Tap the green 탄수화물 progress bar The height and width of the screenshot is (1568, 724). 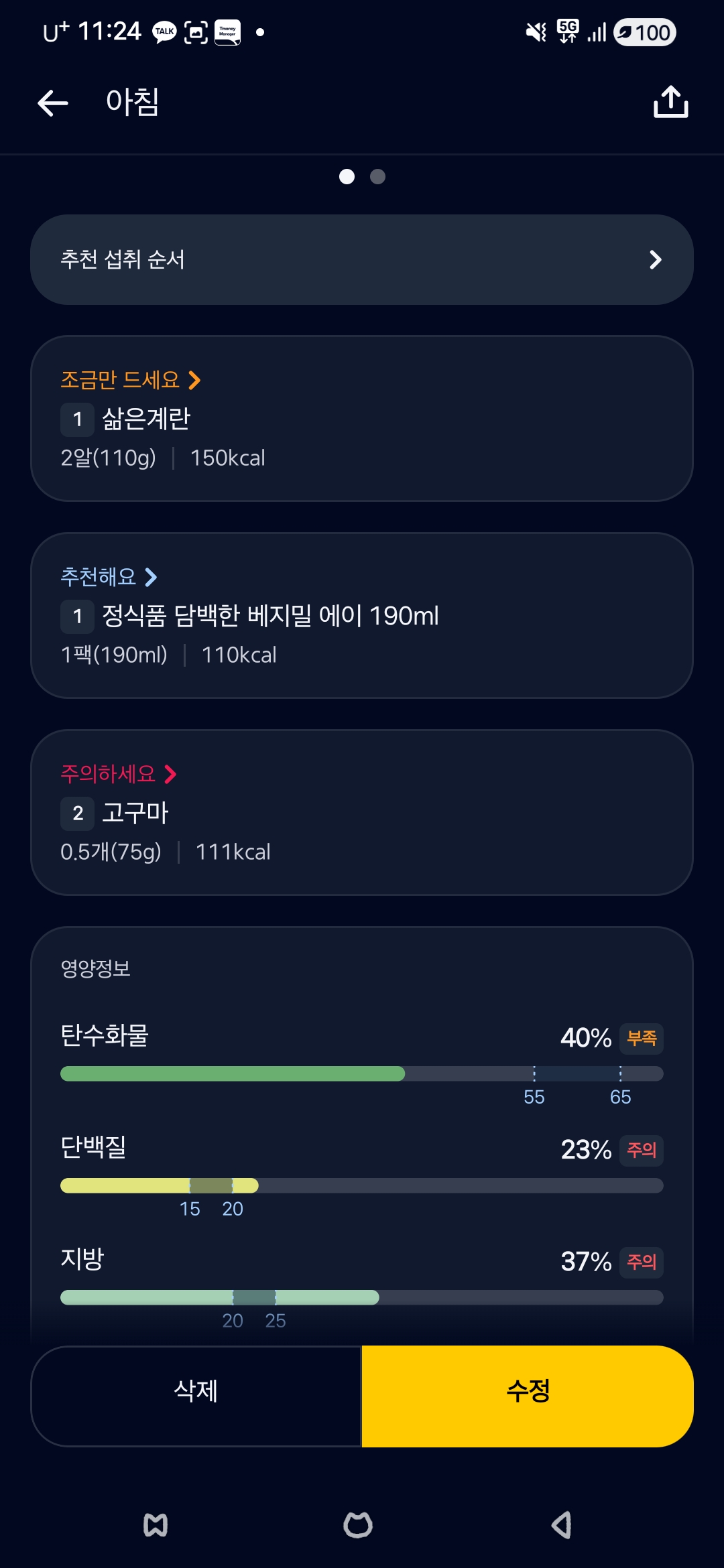[232, 1073]
